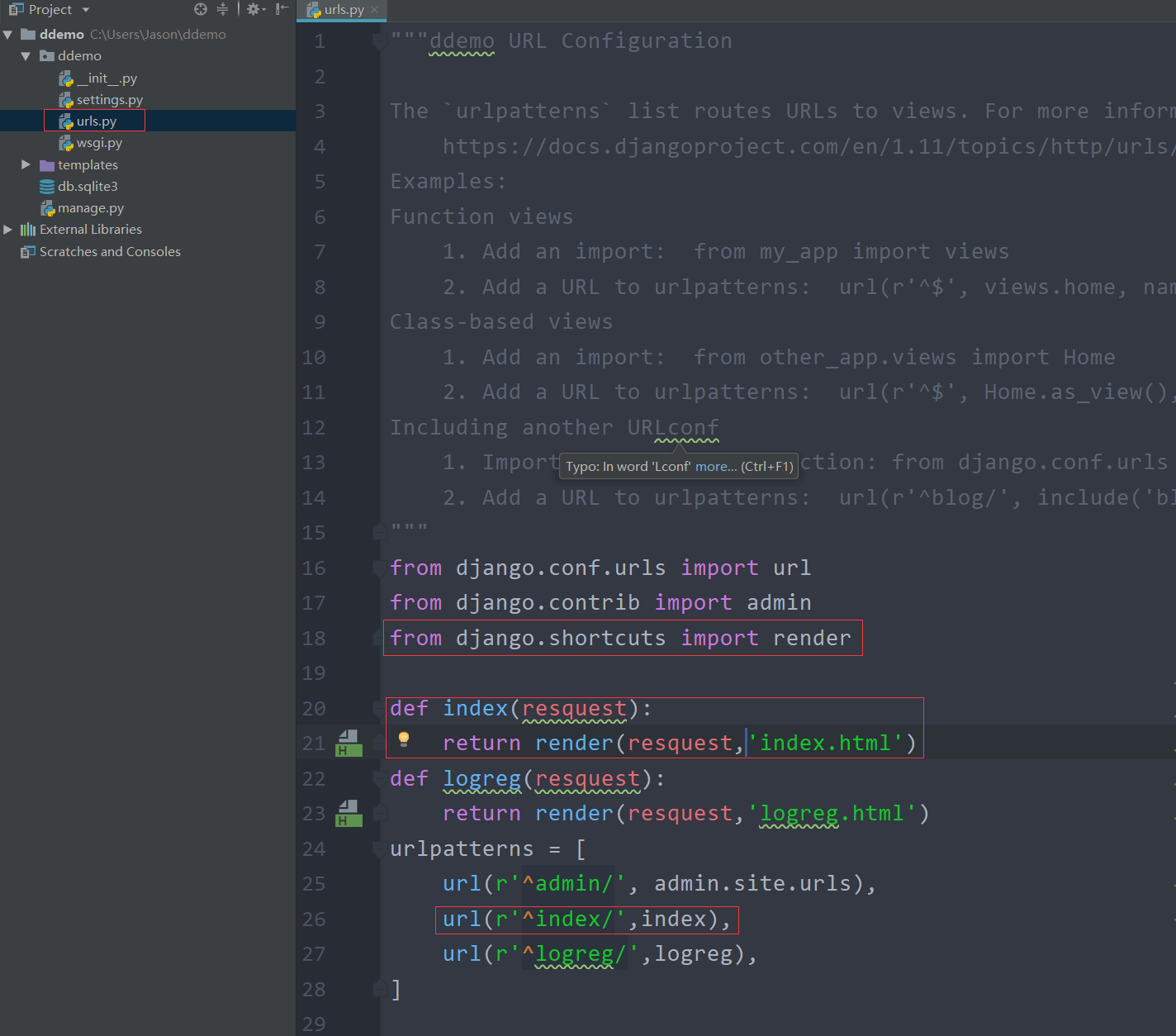Open __init__.py in the project tree

tap(98, 78)
